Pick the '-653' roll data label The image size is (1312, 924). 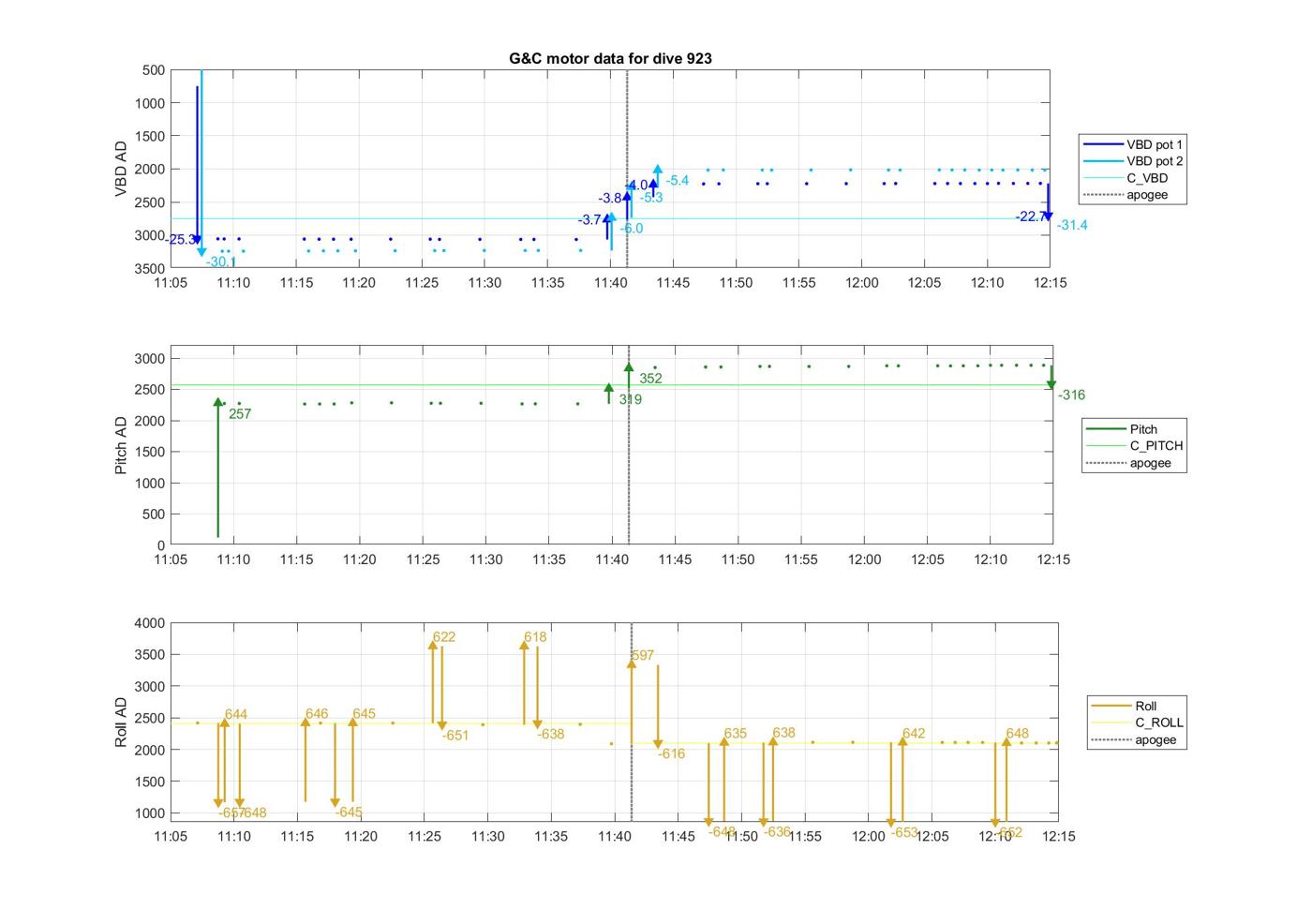click(904, 832)
